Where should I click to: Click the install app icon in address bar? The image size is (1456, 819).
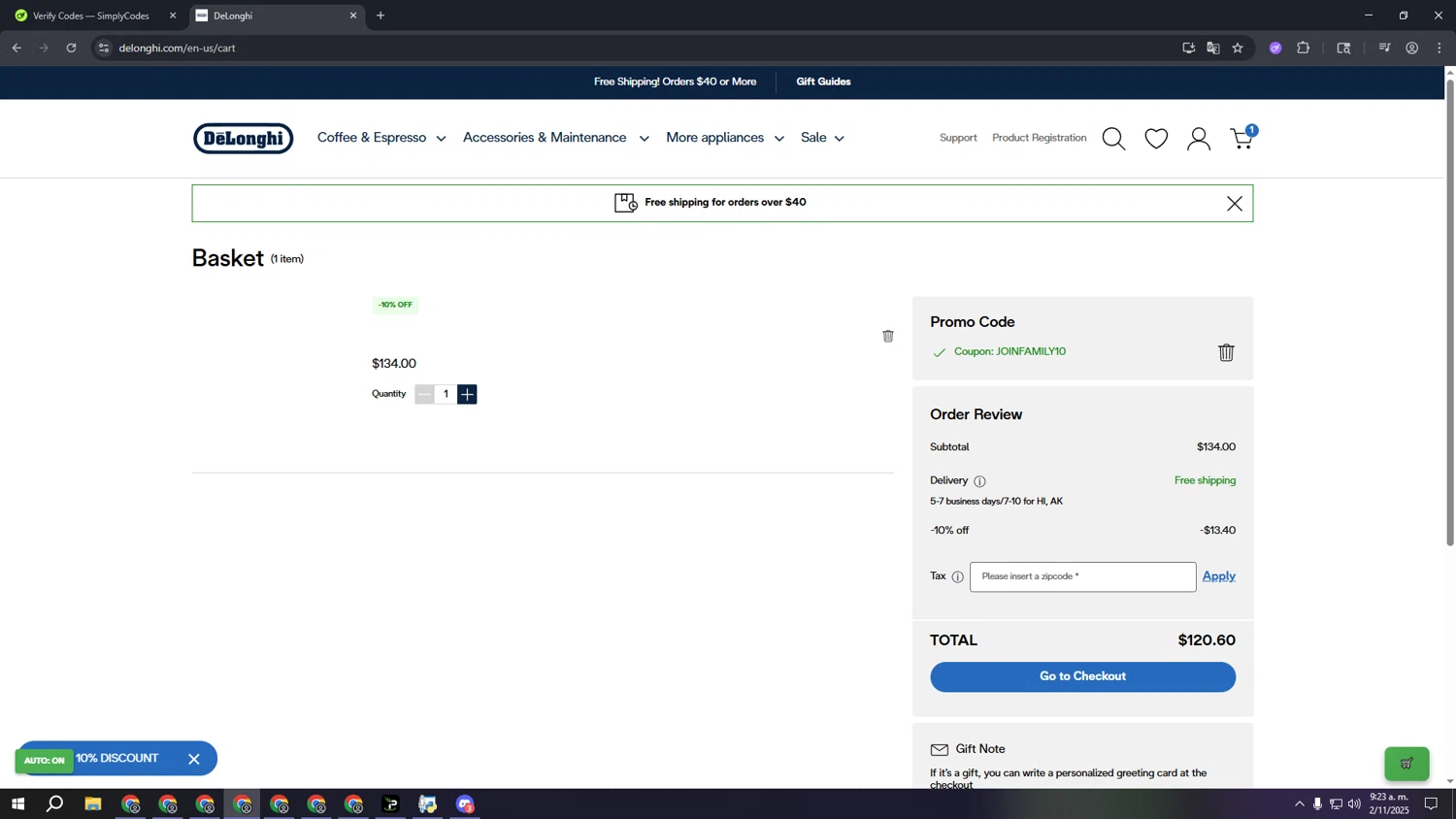1188,48
